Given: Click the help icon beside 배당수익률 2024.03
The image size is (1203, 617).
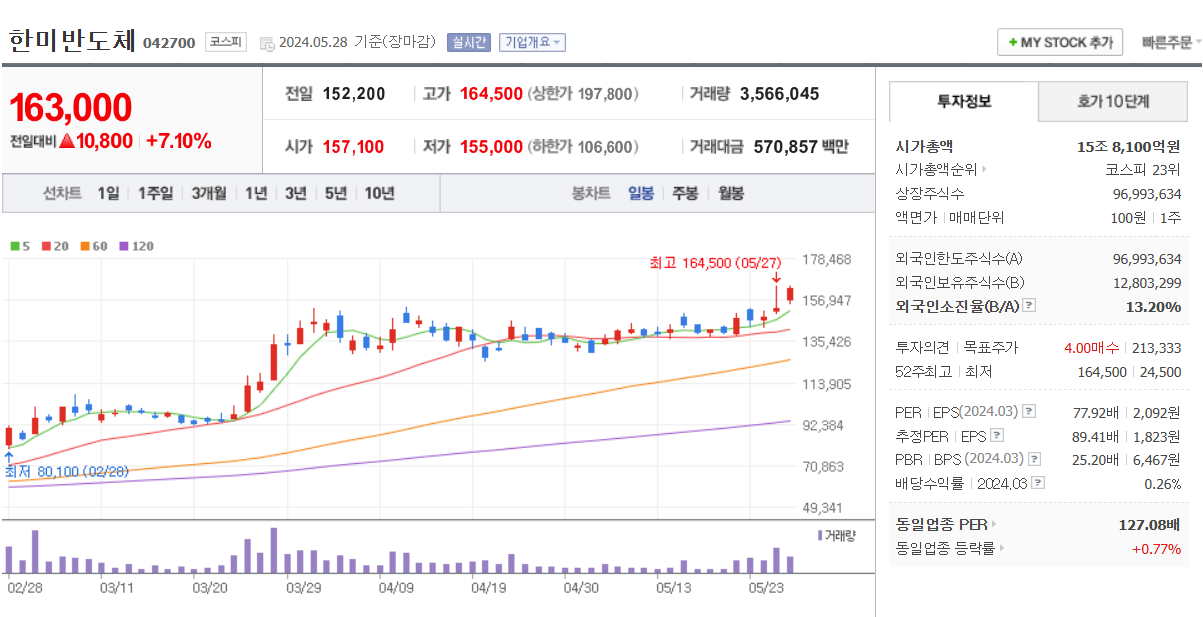Looking at the screenshot, I should click(1039, 483).
